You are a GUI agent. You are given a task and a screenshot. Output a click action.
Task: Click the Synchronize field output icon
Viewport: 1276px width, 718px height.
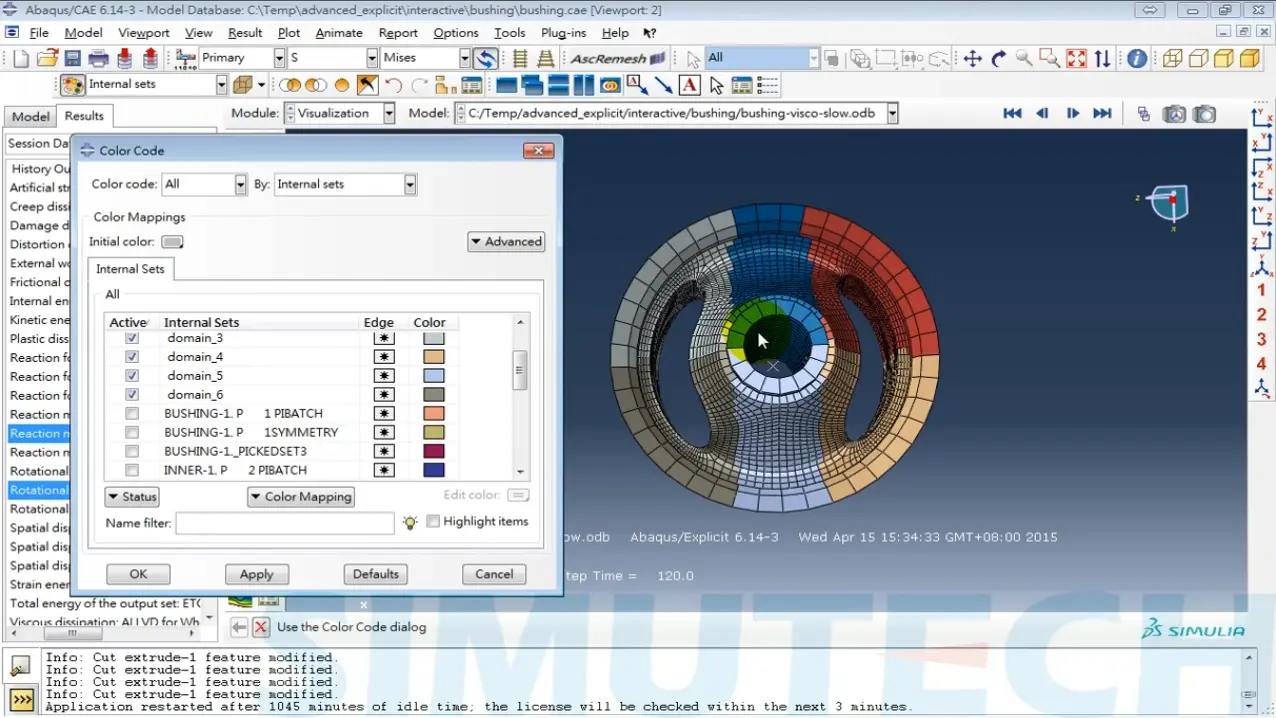pyautogui.click(x=486, y=59)
